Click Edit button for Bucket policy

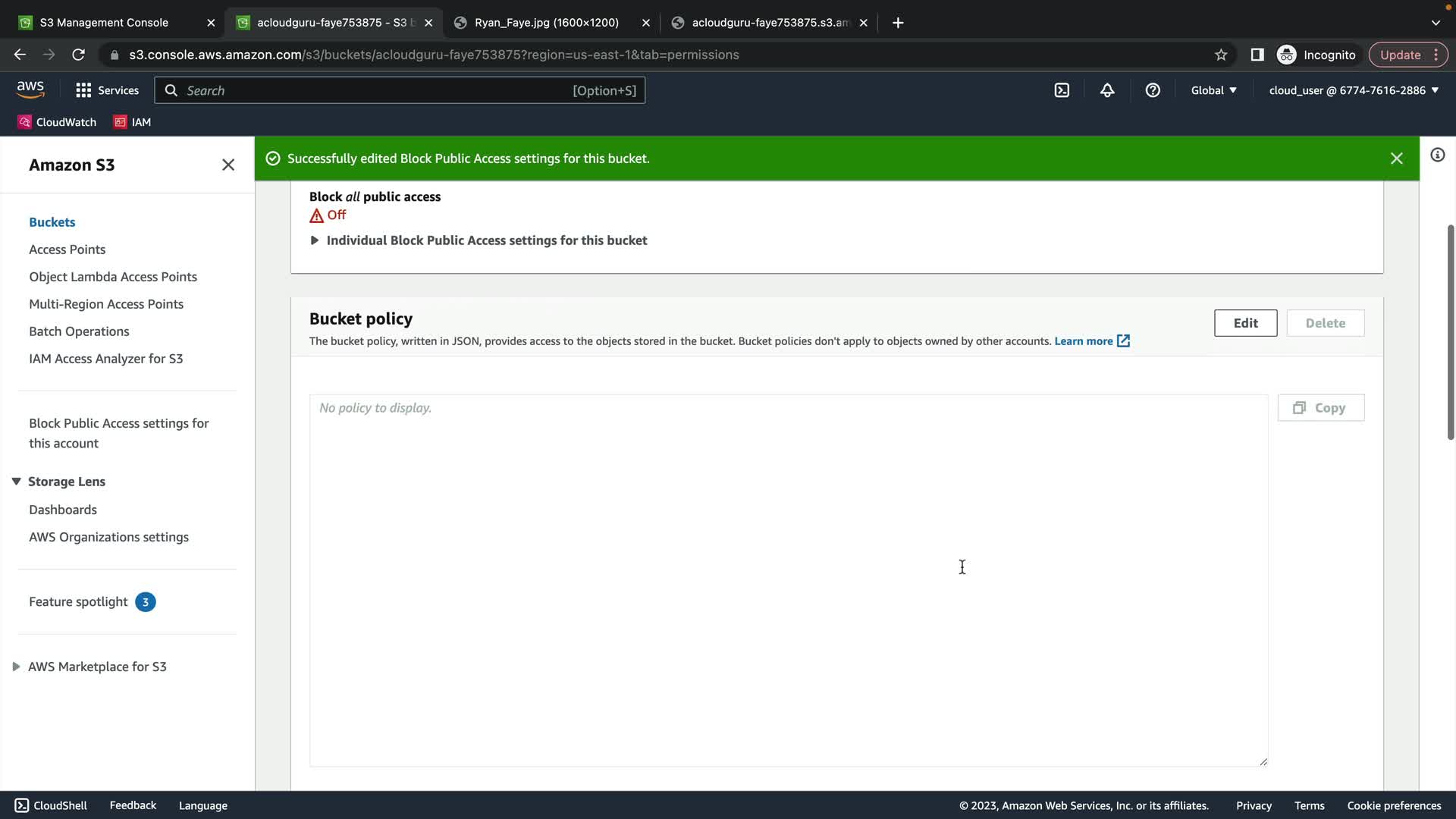[x=1245, y=323]
